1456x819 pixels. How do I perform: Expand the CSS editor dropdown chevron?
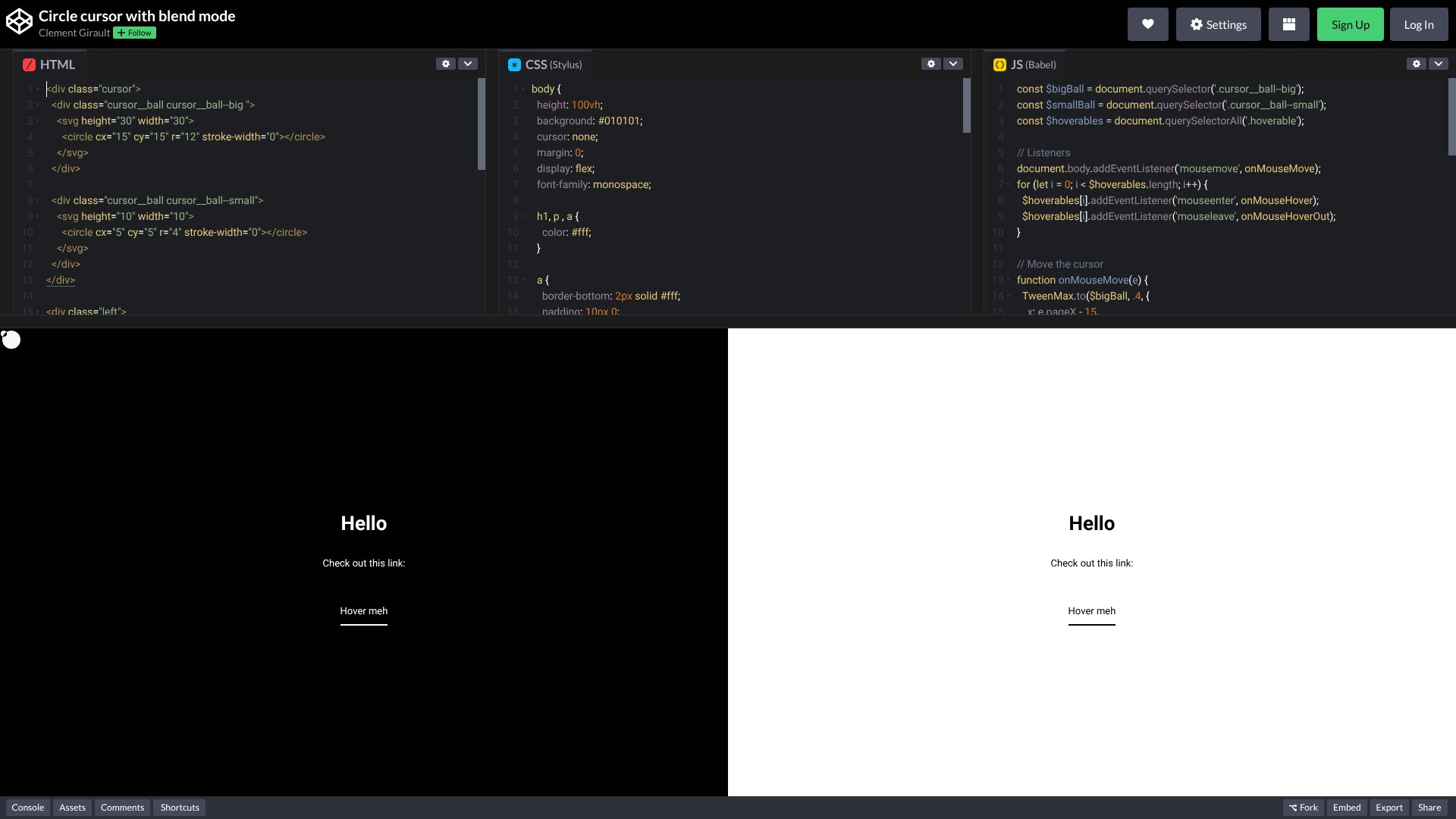(953, 64)
